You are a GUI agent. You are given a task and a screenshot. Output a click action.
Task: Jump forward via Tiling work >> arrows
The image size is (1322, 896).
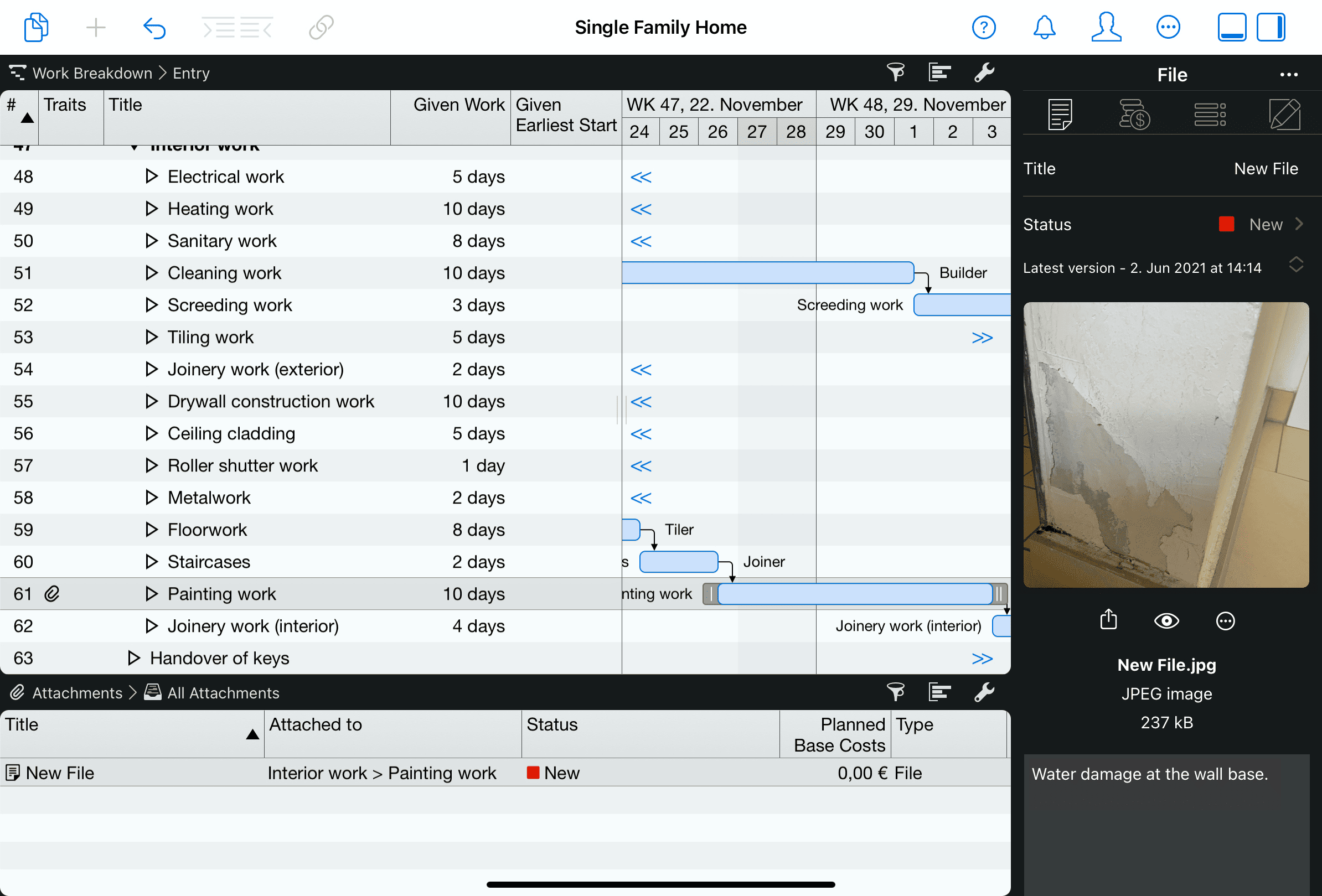[982, 338]
